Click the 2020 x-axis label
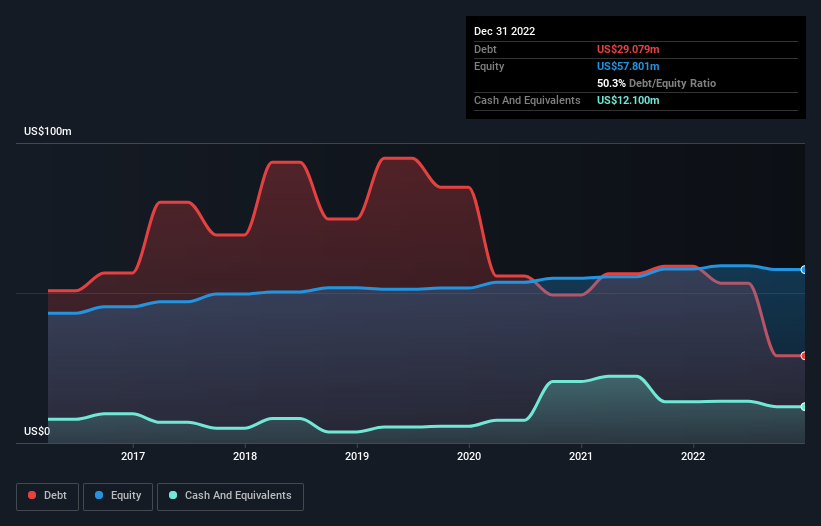Screen dimensions: 821x526 [469, 456]
